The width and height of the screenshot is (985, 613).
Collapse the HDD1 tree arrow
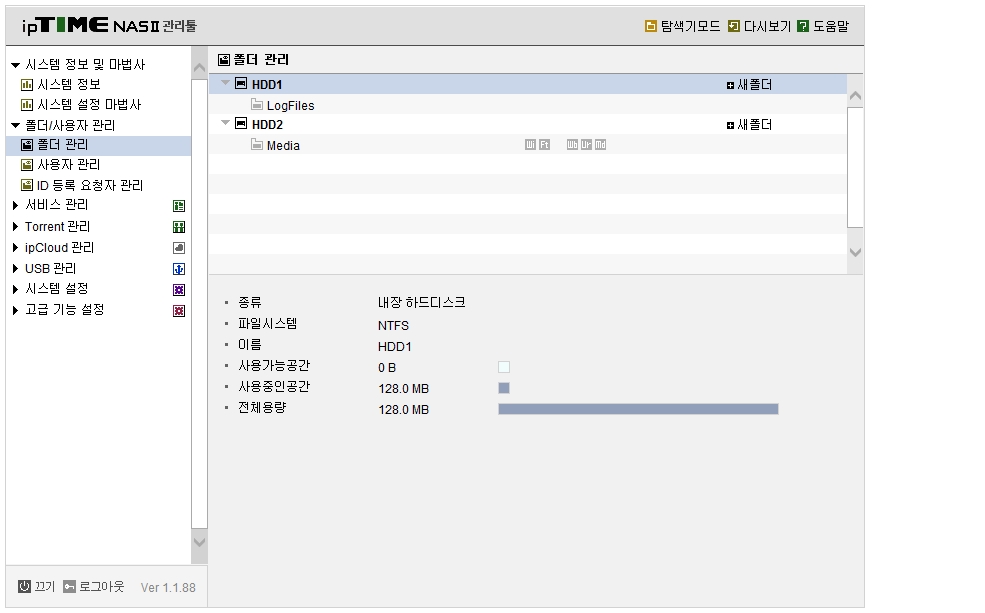(226, 83)
